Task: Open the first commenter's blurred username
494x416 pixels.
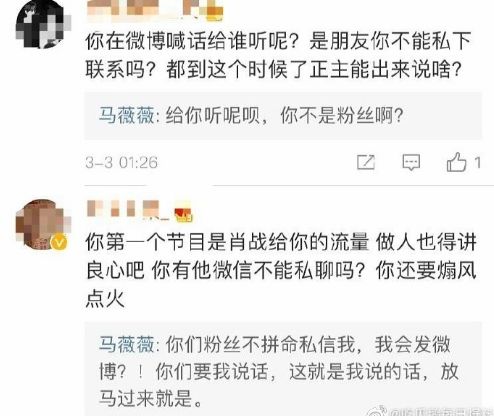Action: tap(143, 10)
